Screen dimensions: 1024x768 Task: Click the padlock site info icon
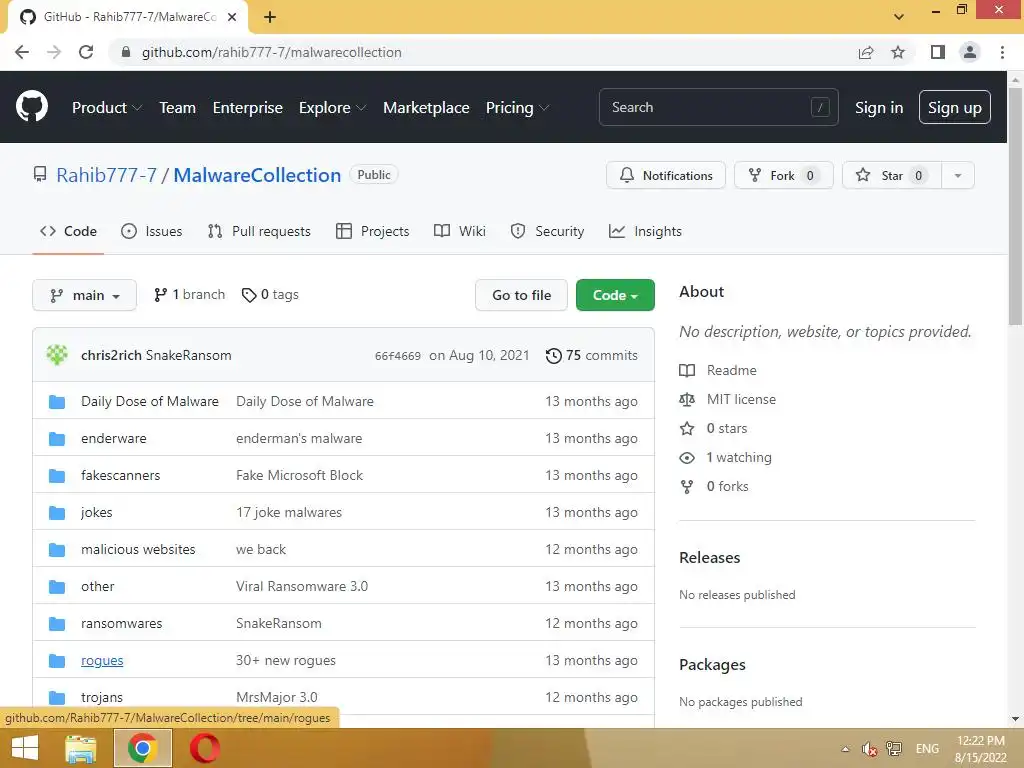tap(126, 52)
